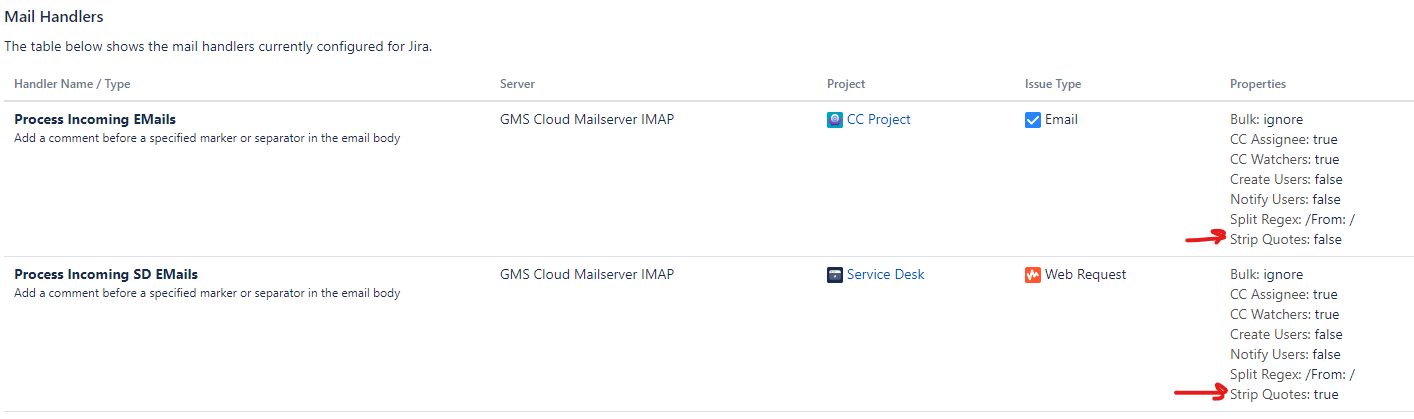Click Split Regex: /From: / in the Process Incoming EMails row
This screenshot has width=1414, height=419.
[1293, 219]
